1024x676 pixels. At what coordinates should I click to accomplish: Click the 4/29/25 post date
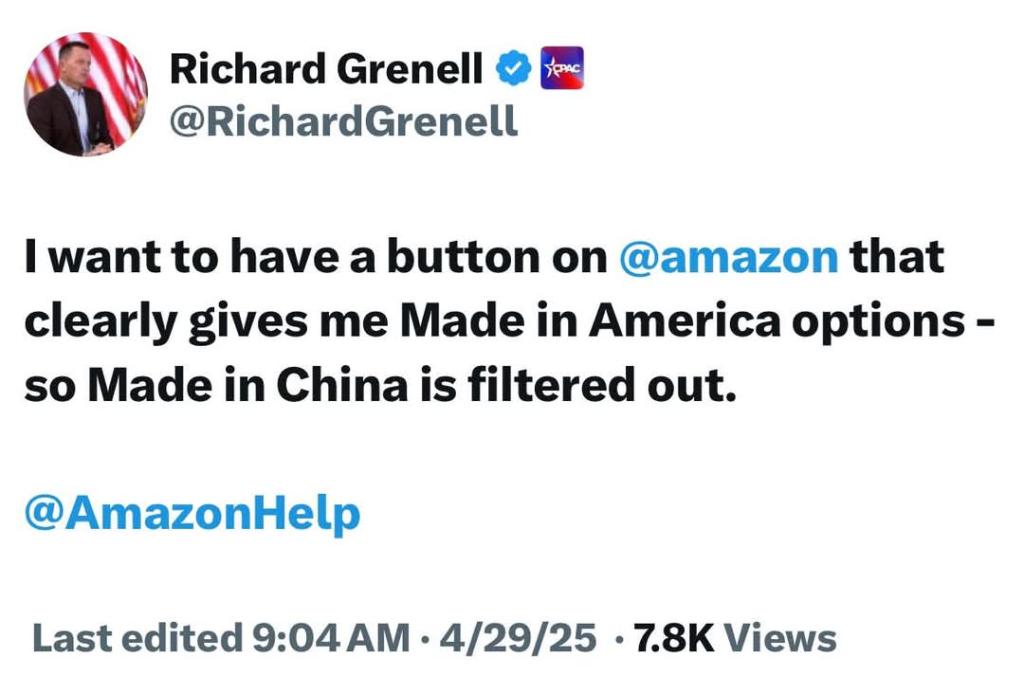524,637
